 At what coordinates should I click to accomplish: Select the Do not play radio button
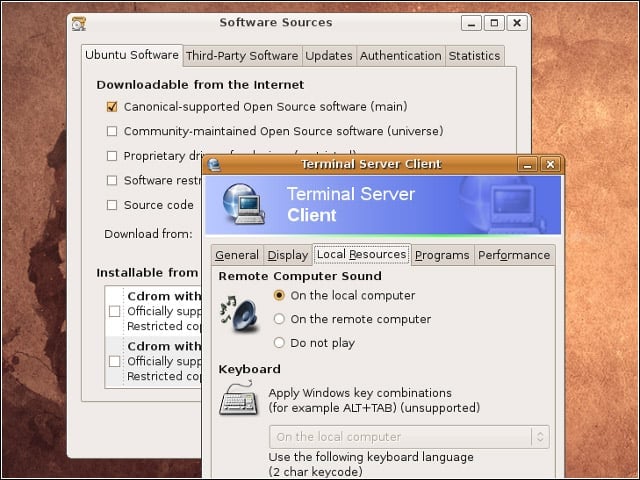click(279, 342)
